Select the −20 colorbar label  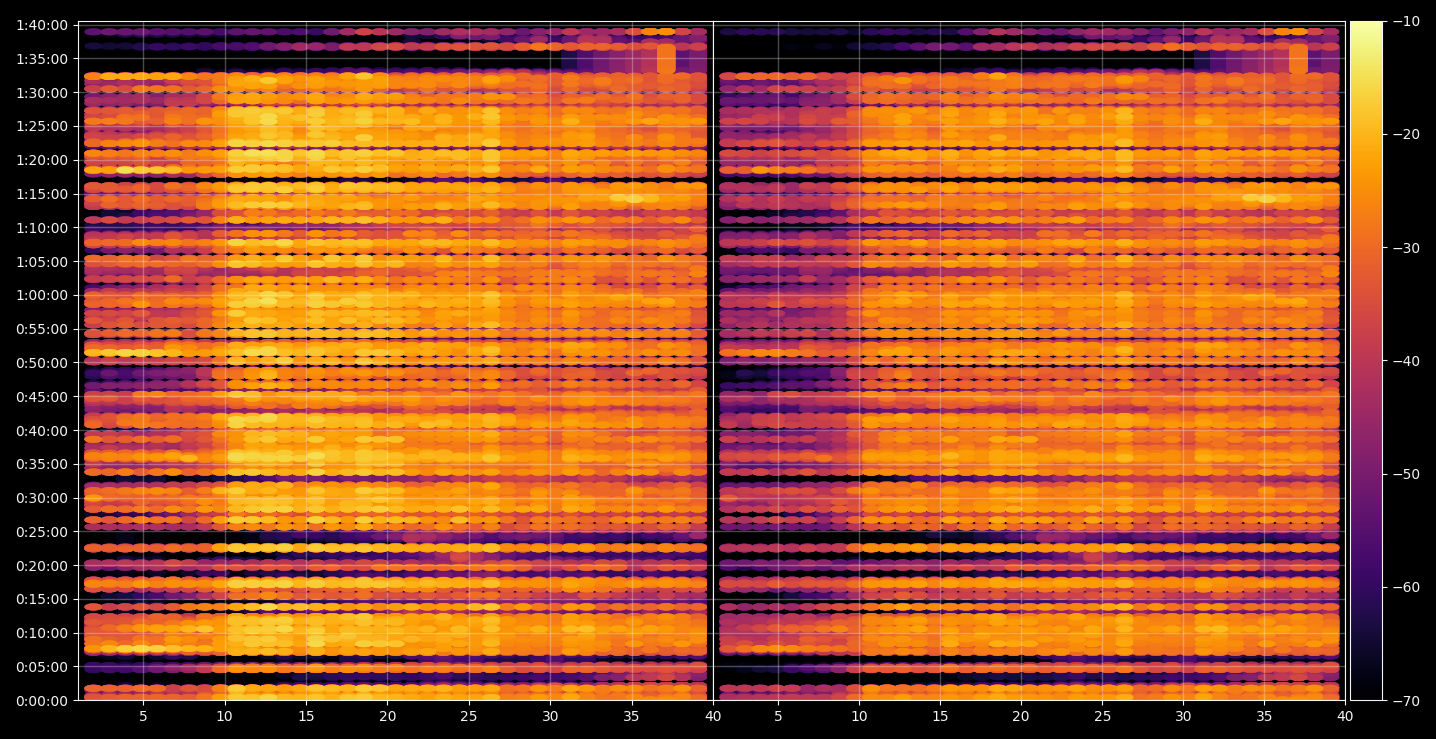tap(1405, 134)
